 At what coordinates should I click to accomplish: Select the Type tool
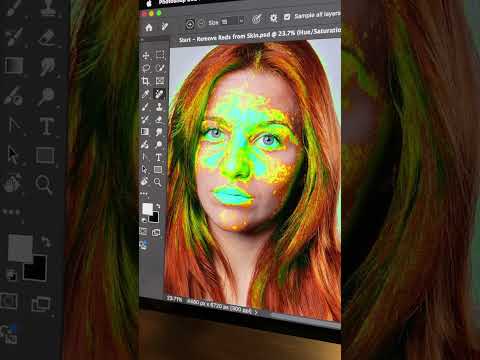[x=158, y=157]
